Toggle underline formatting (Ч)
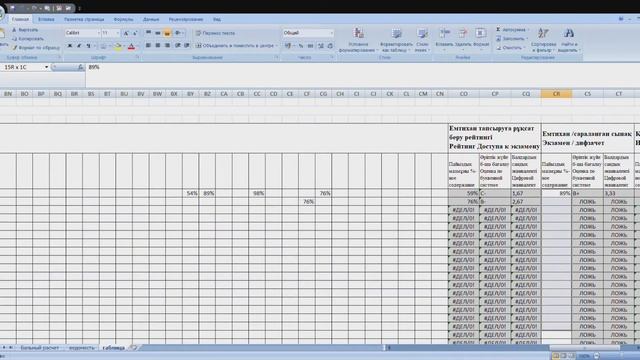The image size is (640, 360). pyautogui.click(x=89, y=46)
